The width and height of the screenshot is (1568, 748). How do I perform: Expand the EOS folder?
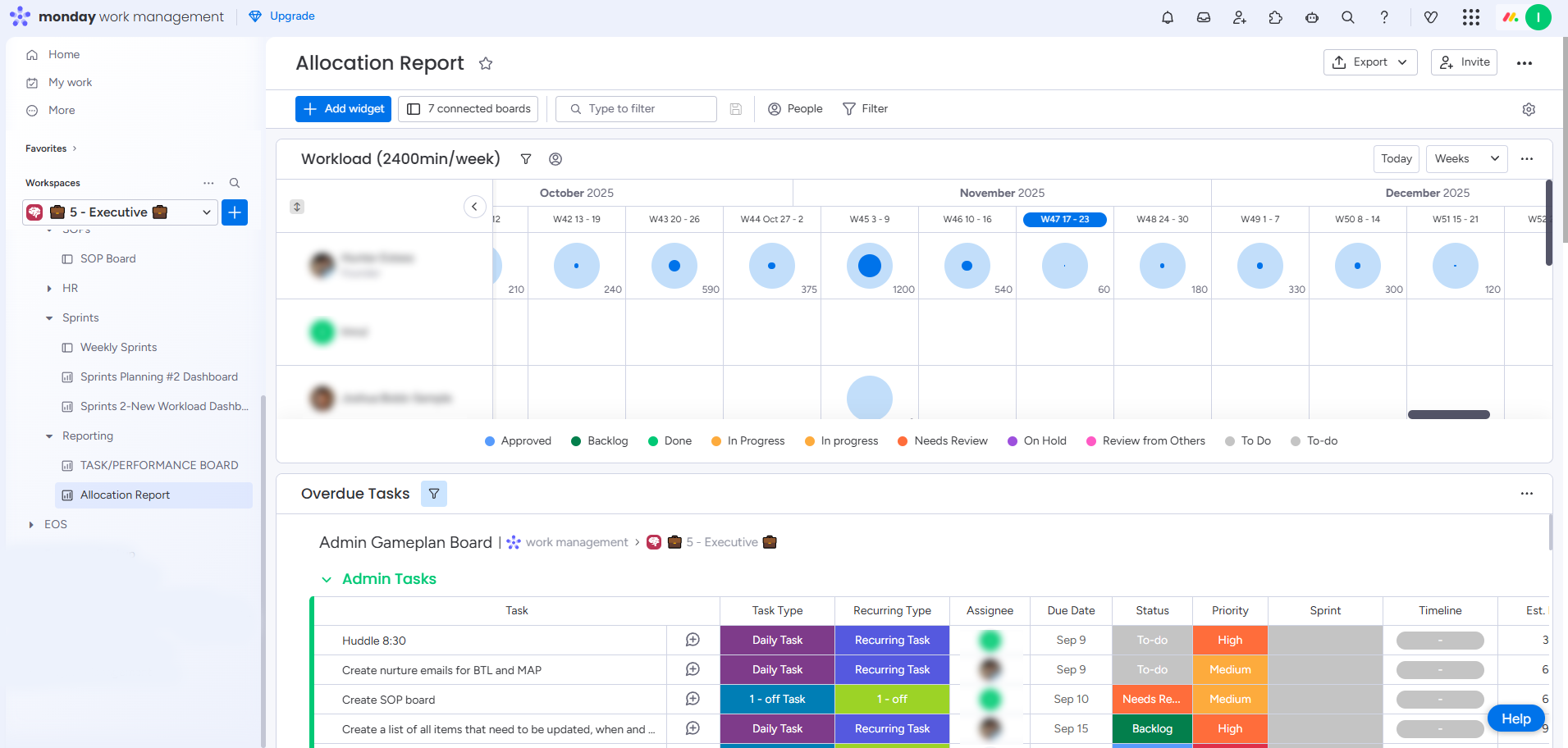pos(31,525)
